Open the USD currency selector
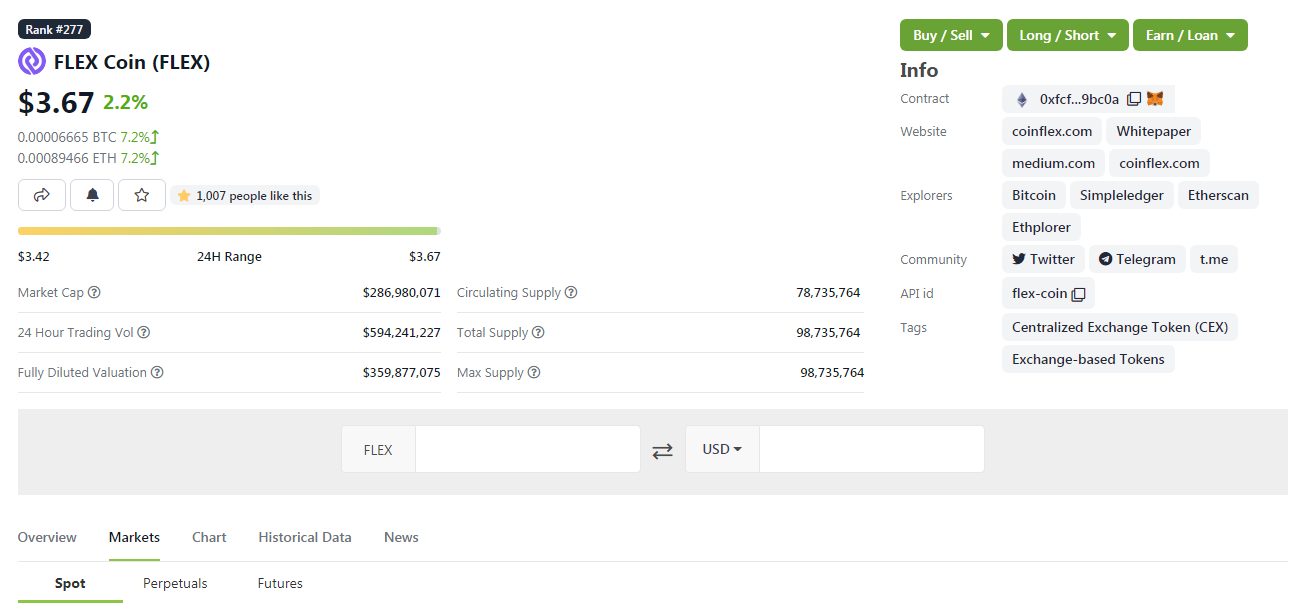 (x=722, y=449)
